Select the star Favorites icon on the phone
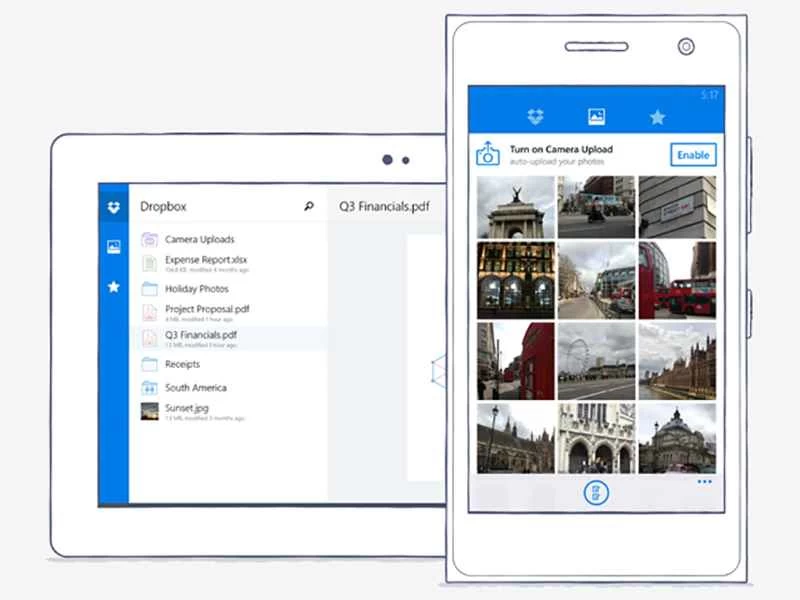 (x=659, y=116)
